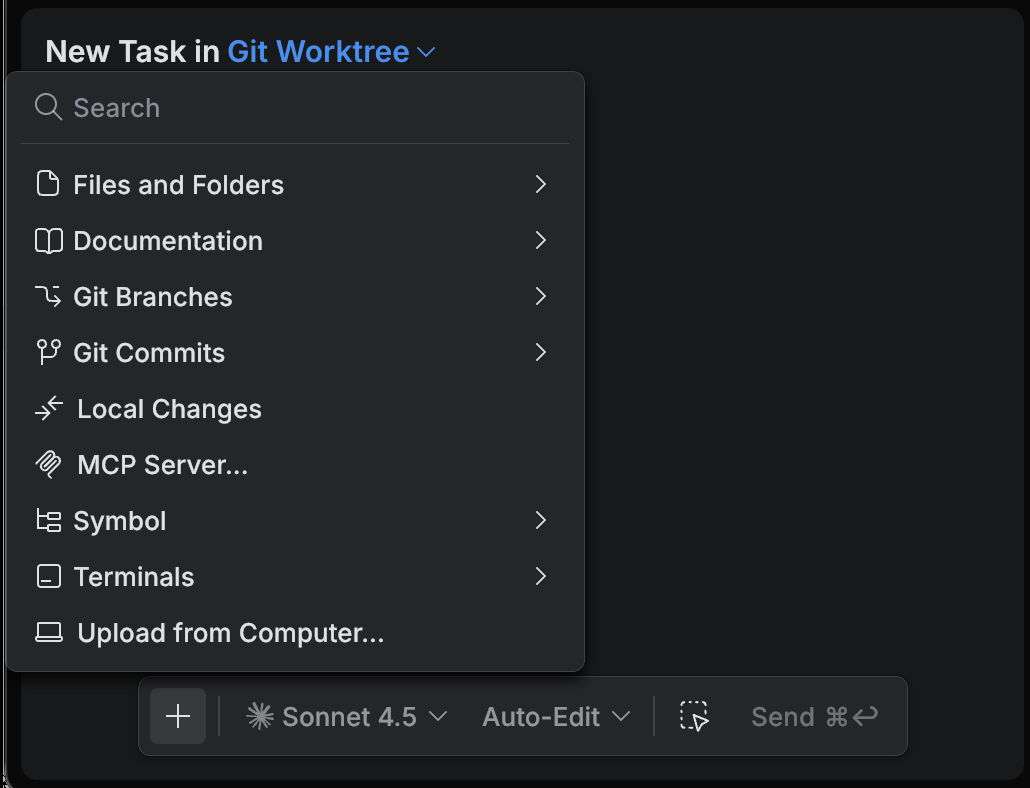
Task: Click the Files and Folders document icon
Action: [x=48, y=184]
